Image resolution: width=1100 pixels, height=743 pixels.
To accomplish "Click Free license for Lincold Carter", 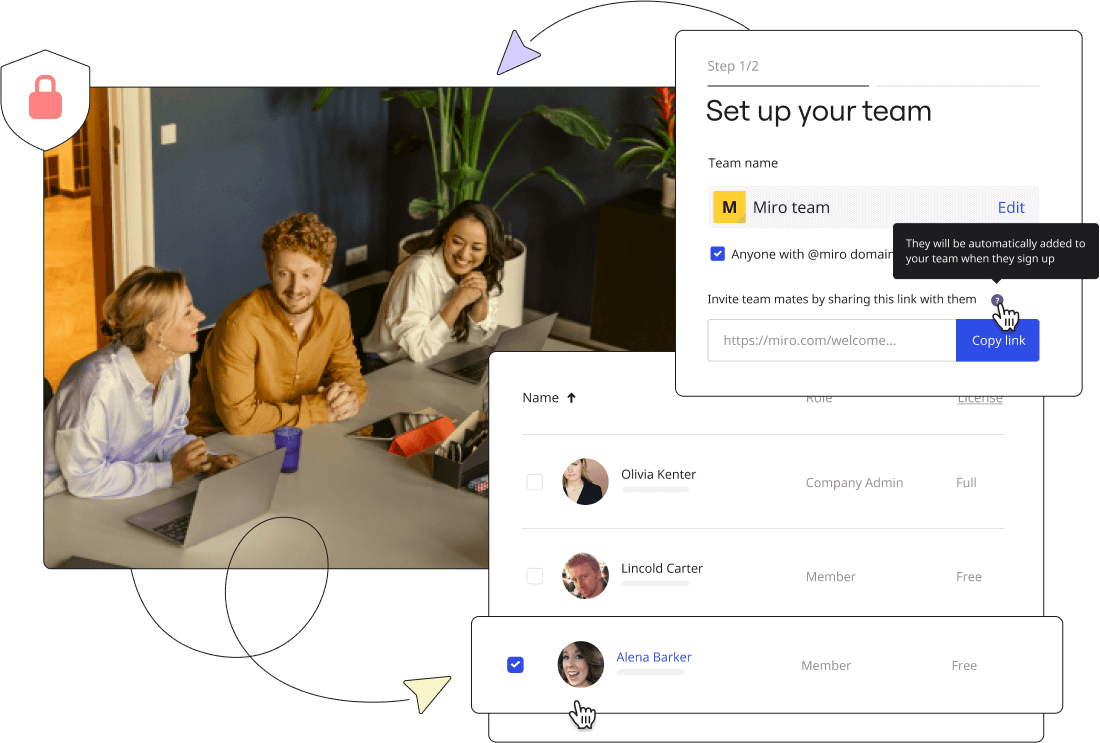I will [x=968, y=577].
